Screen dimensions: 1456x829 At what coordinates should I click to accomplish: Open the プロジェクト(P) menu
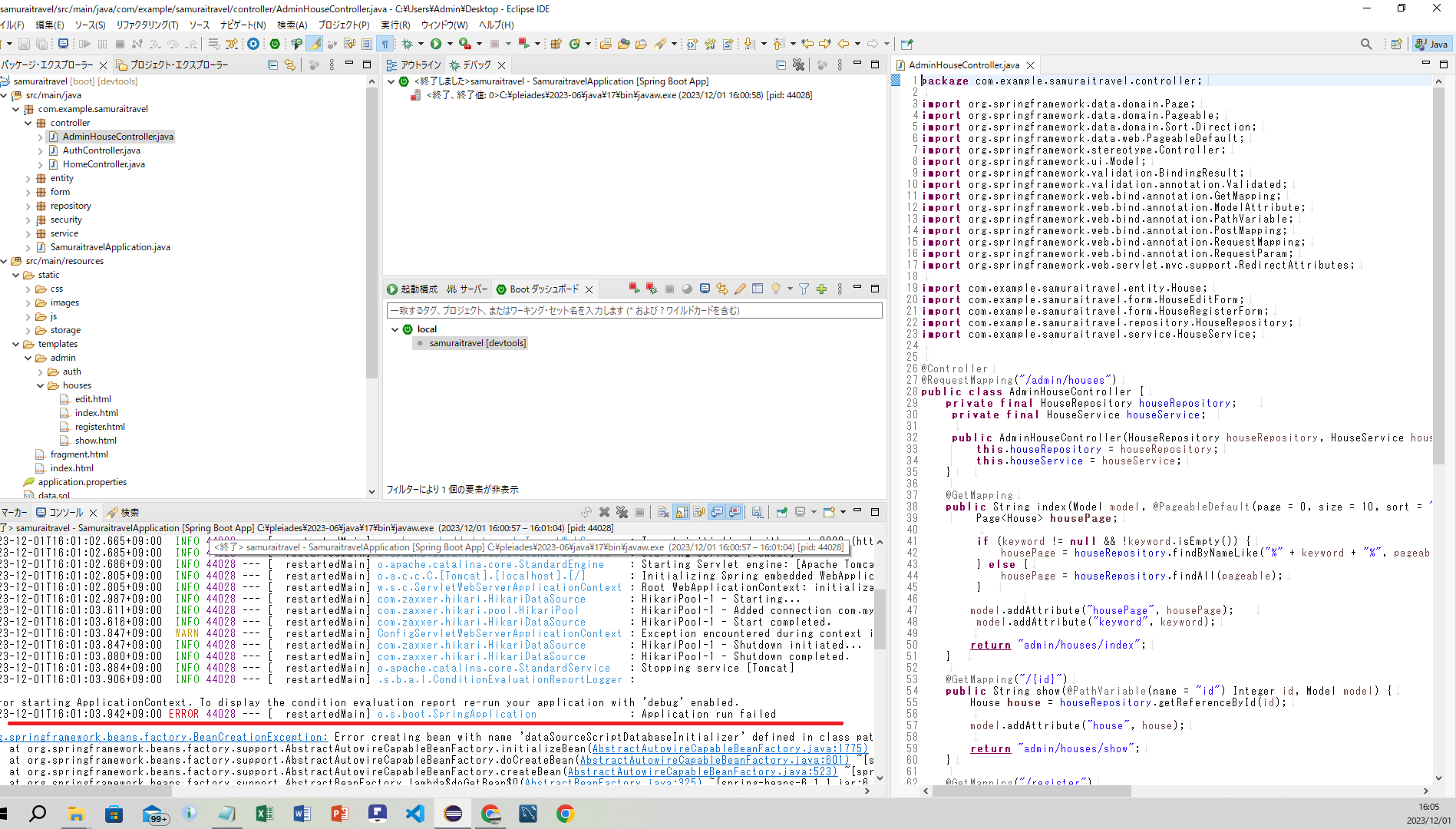point(344,25)
